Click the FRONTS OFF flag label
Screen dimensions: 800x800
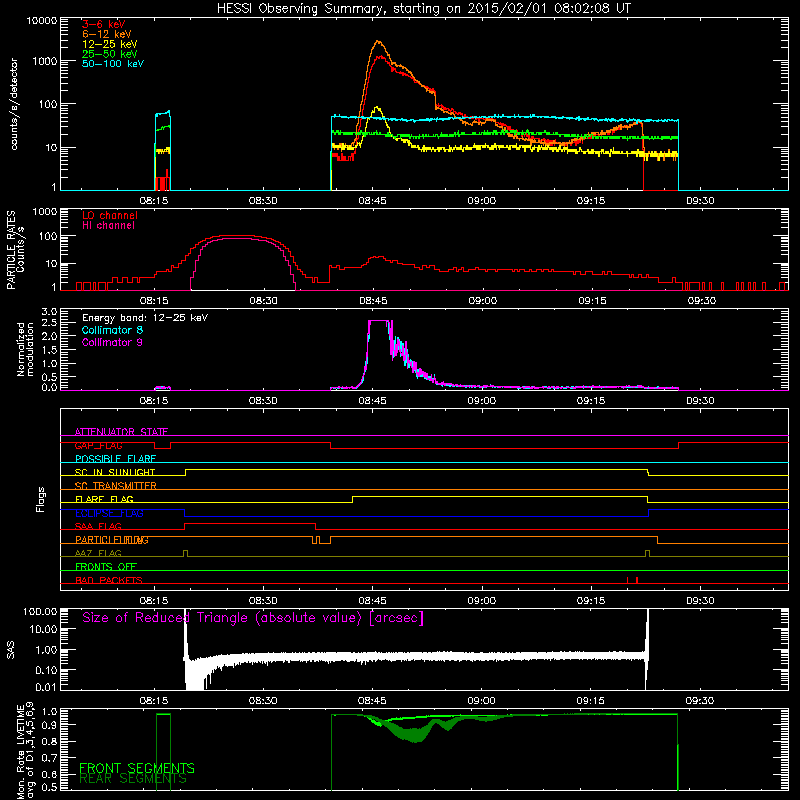tap(106, 567)
